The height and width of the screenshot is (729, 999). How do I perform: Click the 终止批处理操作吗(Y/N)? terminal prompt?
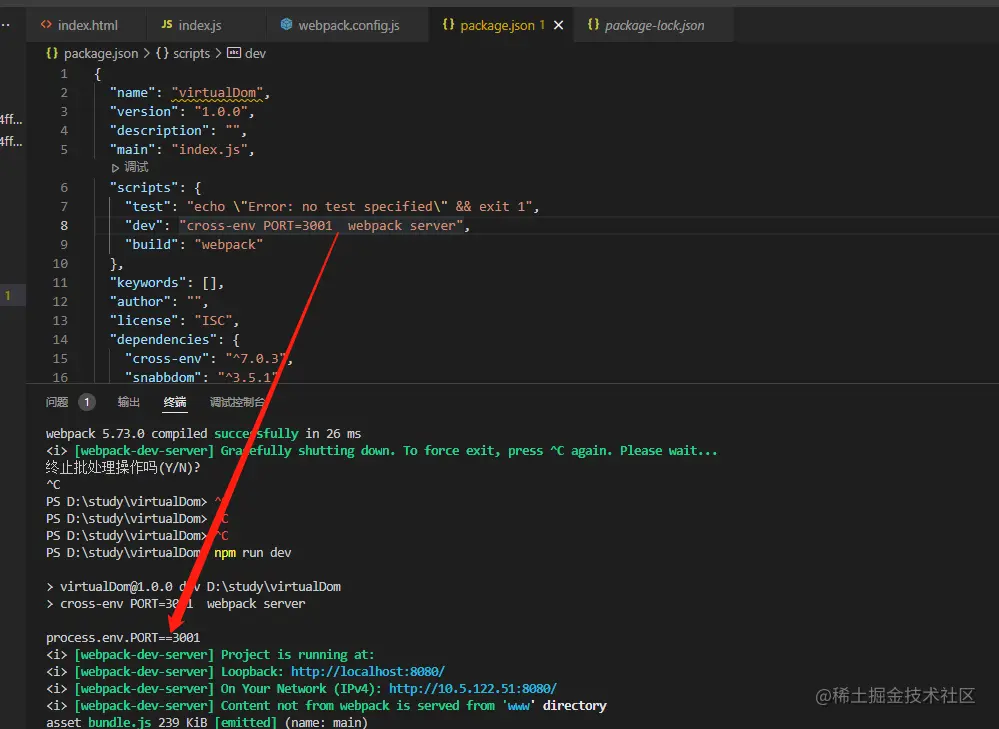(x=123, y=468)
